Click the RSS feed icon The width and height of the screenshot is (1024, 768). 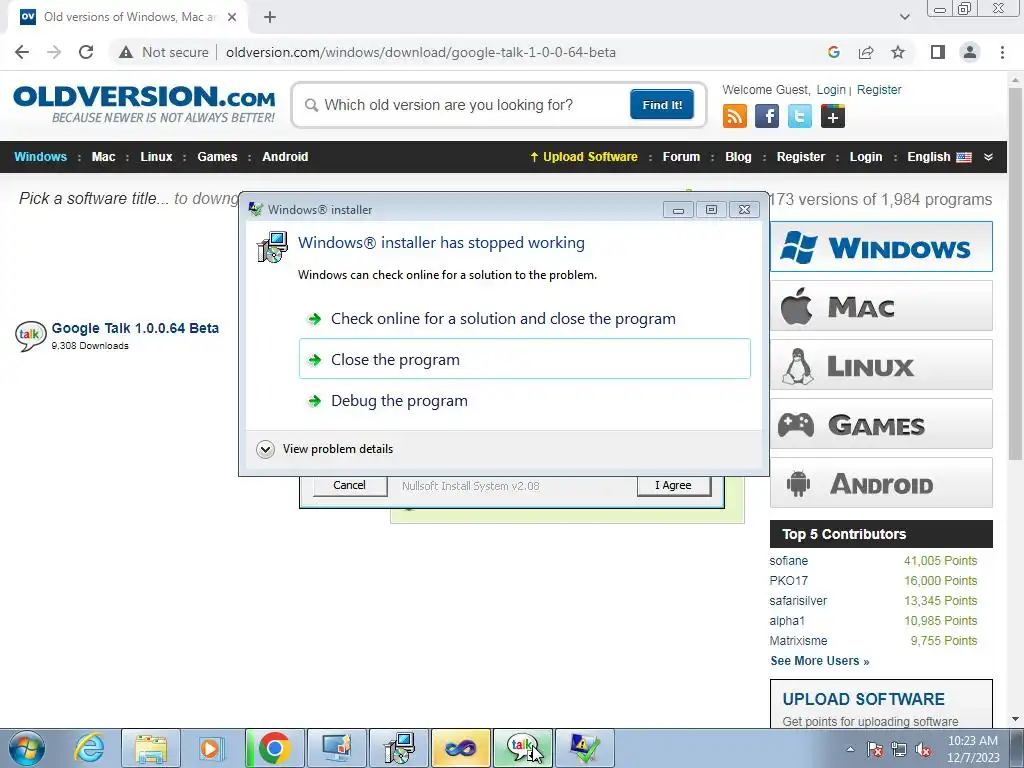pyautogui.click(x=735, y=116)
